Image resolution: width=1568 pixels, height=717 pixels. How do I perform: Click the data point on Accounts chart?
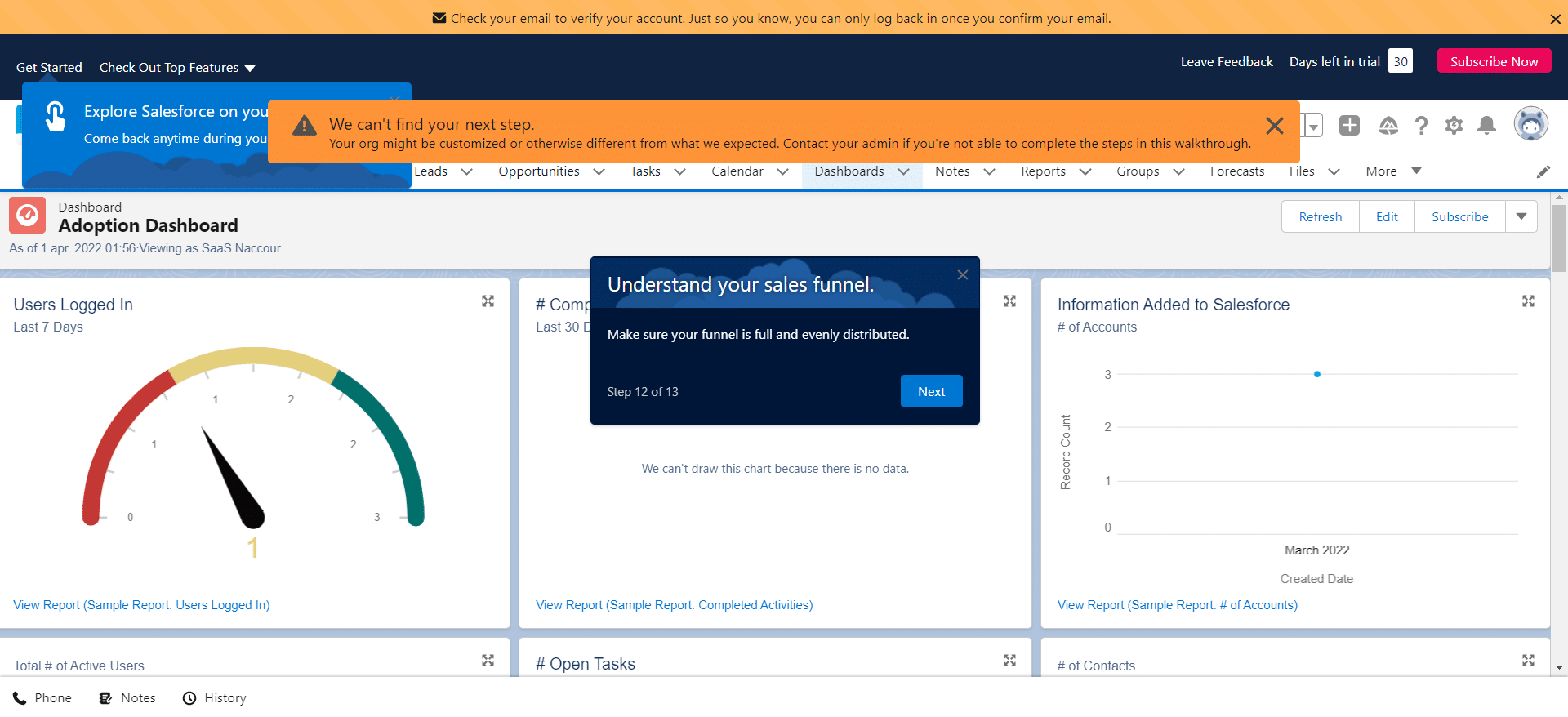pos(1316,374)
